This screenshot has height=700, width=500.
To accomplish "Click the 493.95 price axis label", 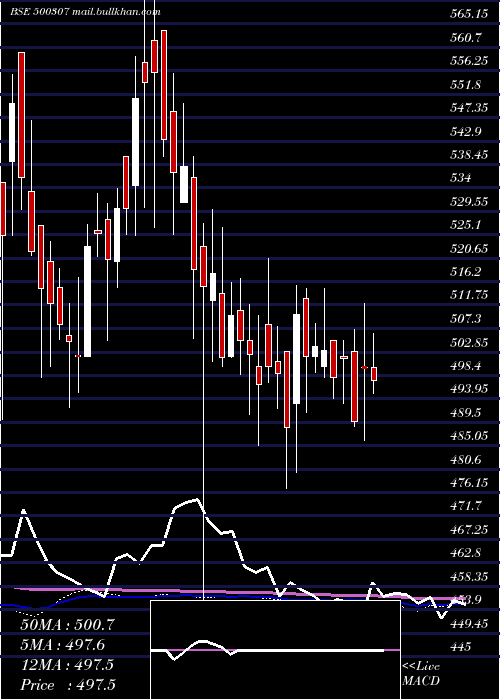I will (x=468, y=389).
